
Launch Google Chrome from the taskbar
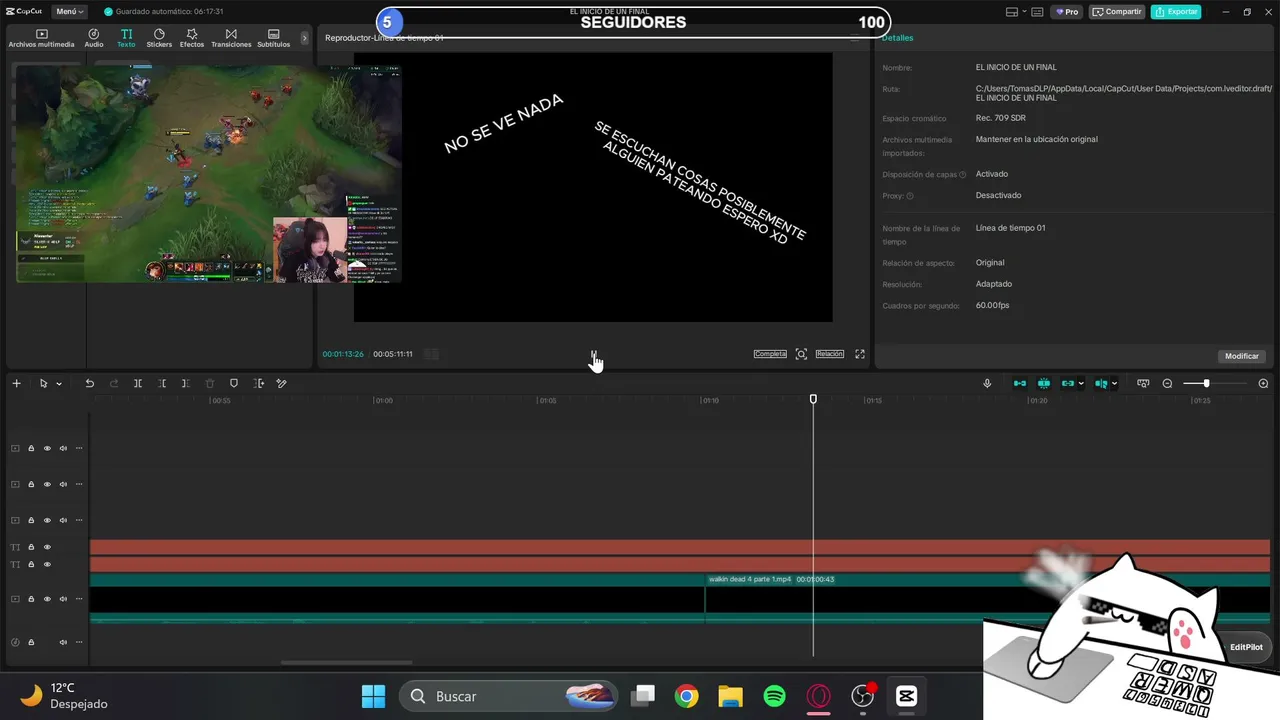(686, 696)
